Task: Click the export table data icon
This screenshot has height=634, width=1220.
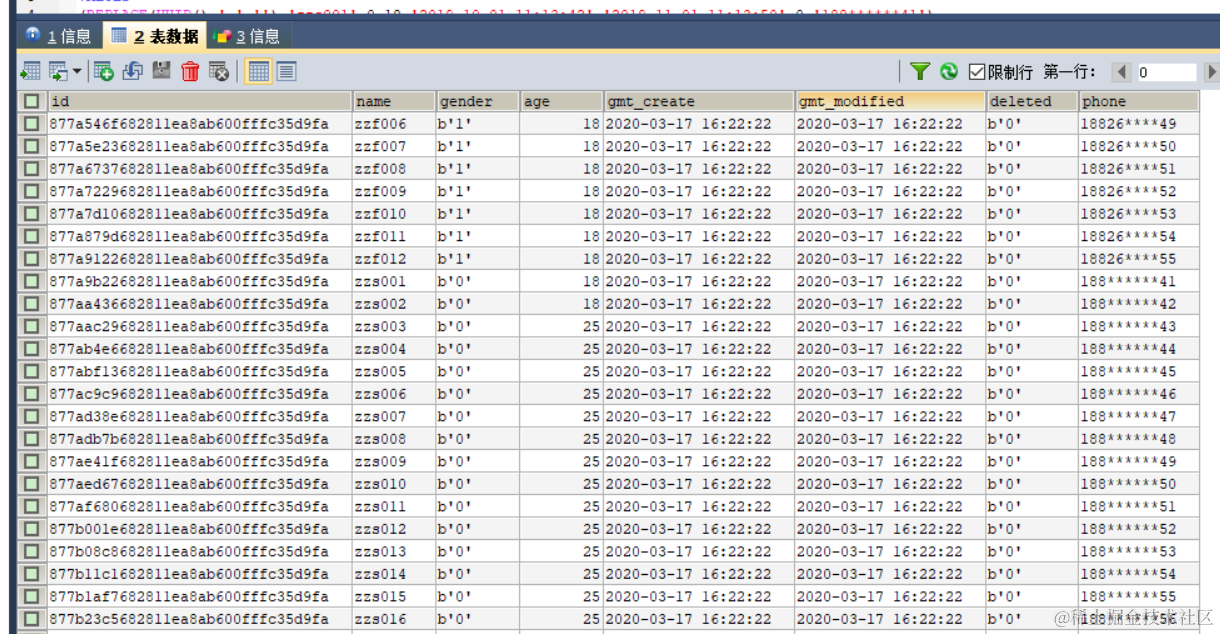Action: (30, 71)
